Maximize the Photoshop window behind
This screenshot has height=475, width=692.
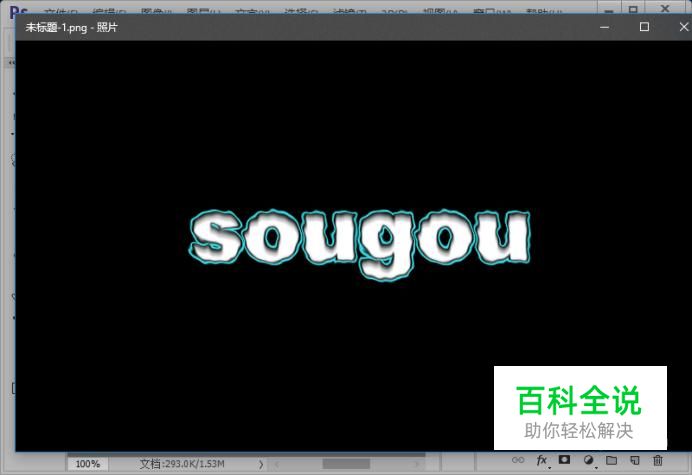pos(633,9)
